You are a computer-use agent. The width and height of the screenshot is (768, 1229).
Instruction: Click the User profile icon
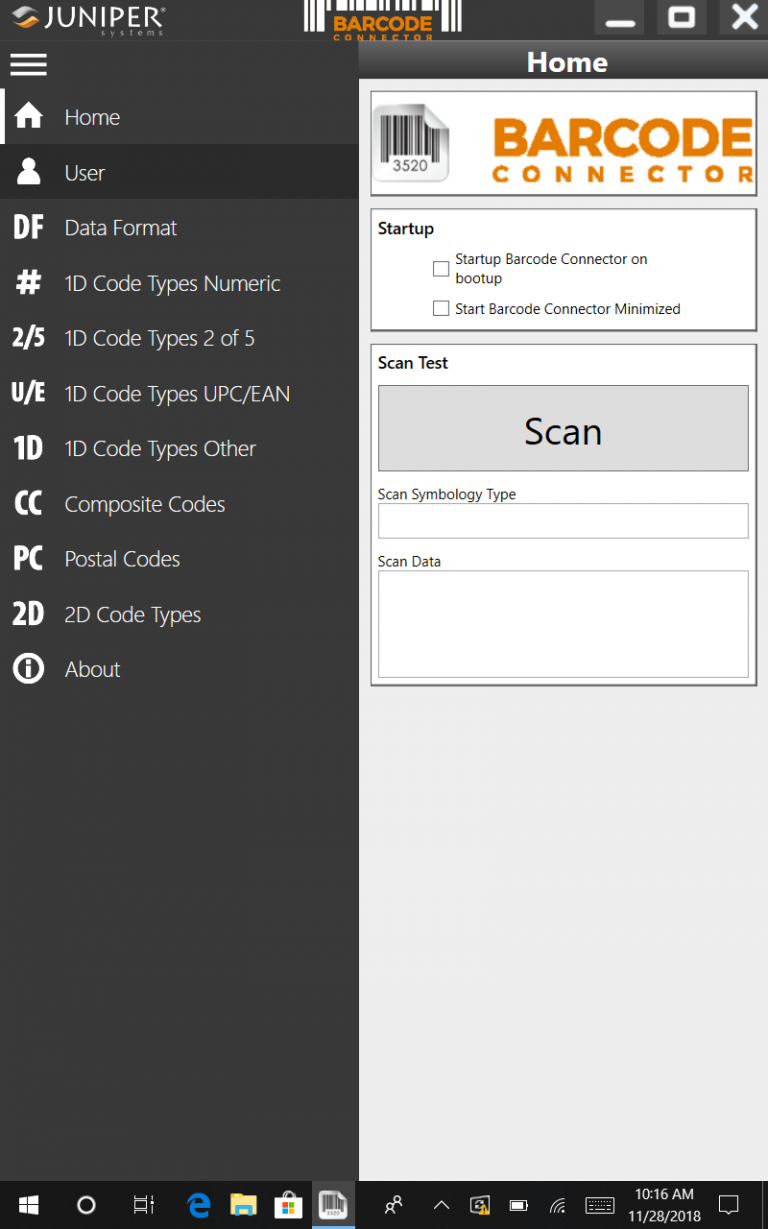[x=28, y=172]
